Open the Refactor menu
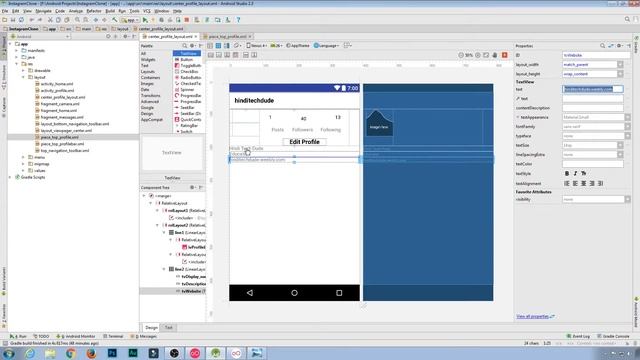 click(94, 11)
